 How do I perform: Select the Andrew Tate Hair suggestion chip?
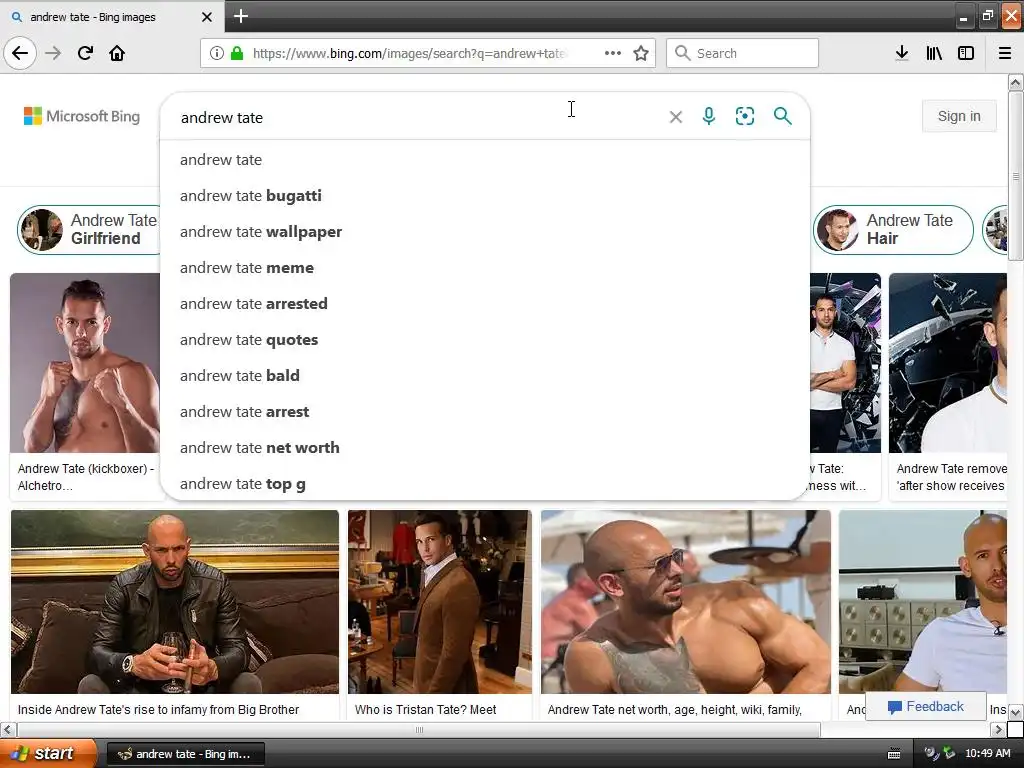(893, 229)
